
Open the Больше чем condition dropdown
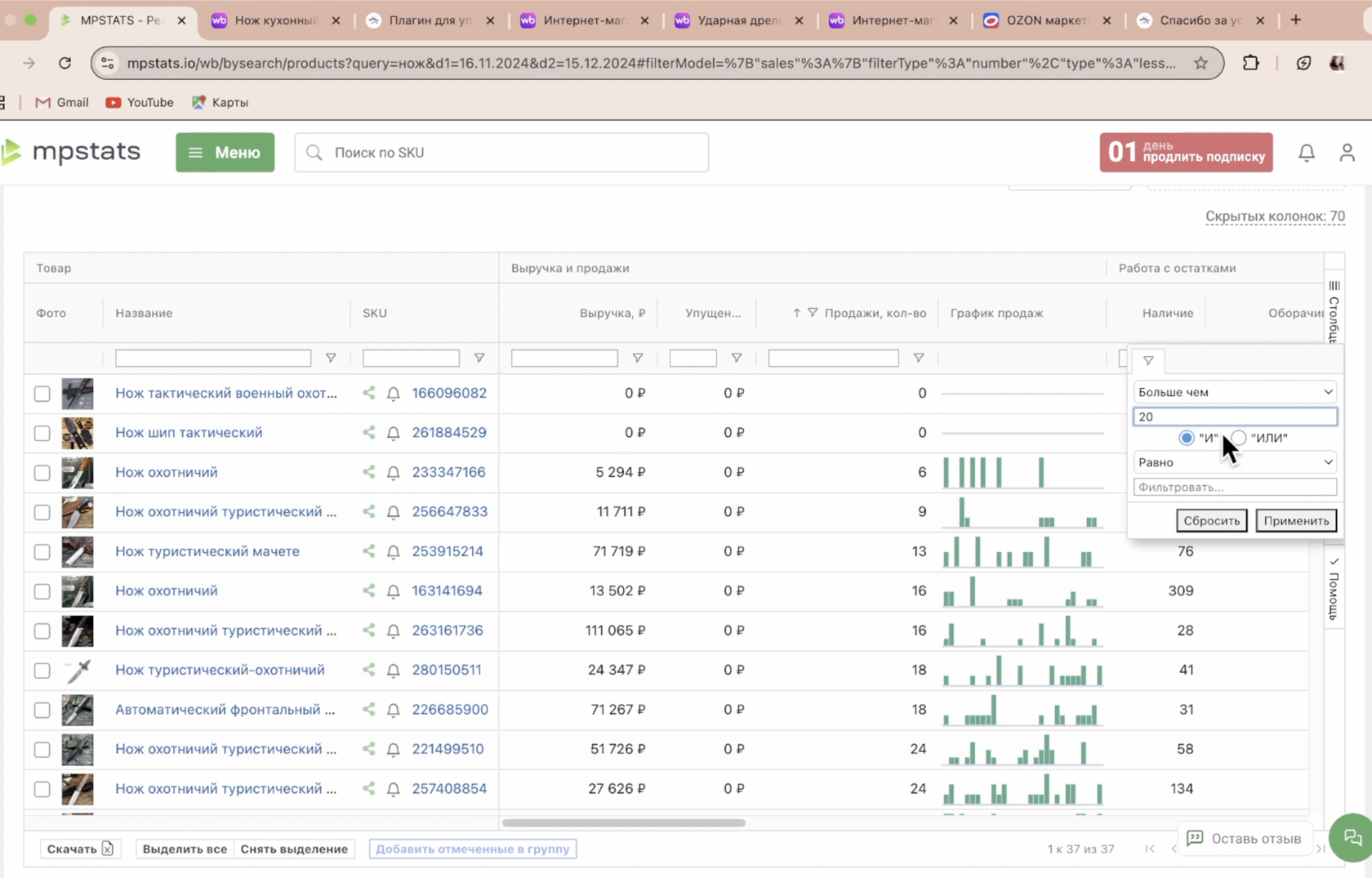tap(1235, 392)
